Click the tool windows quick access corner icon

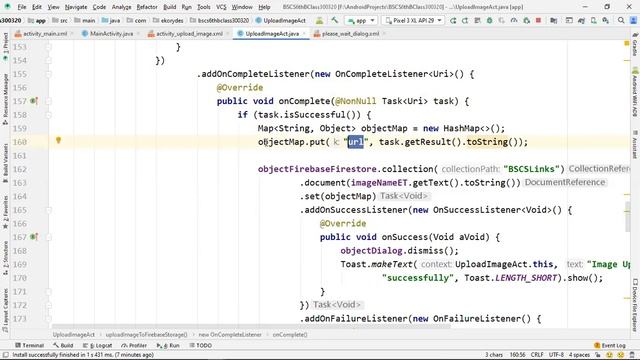point(6,355)
